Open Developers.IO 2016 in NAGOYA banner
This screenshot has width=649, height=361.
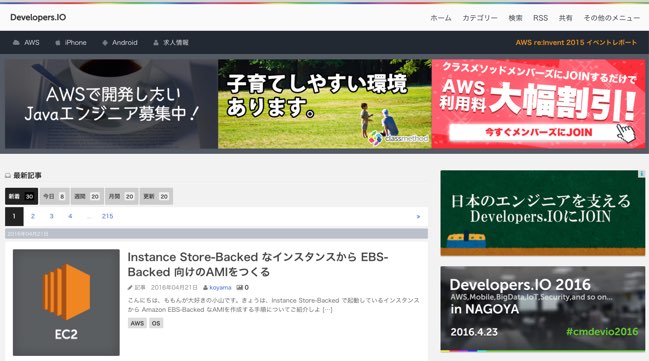coord(543,309)
